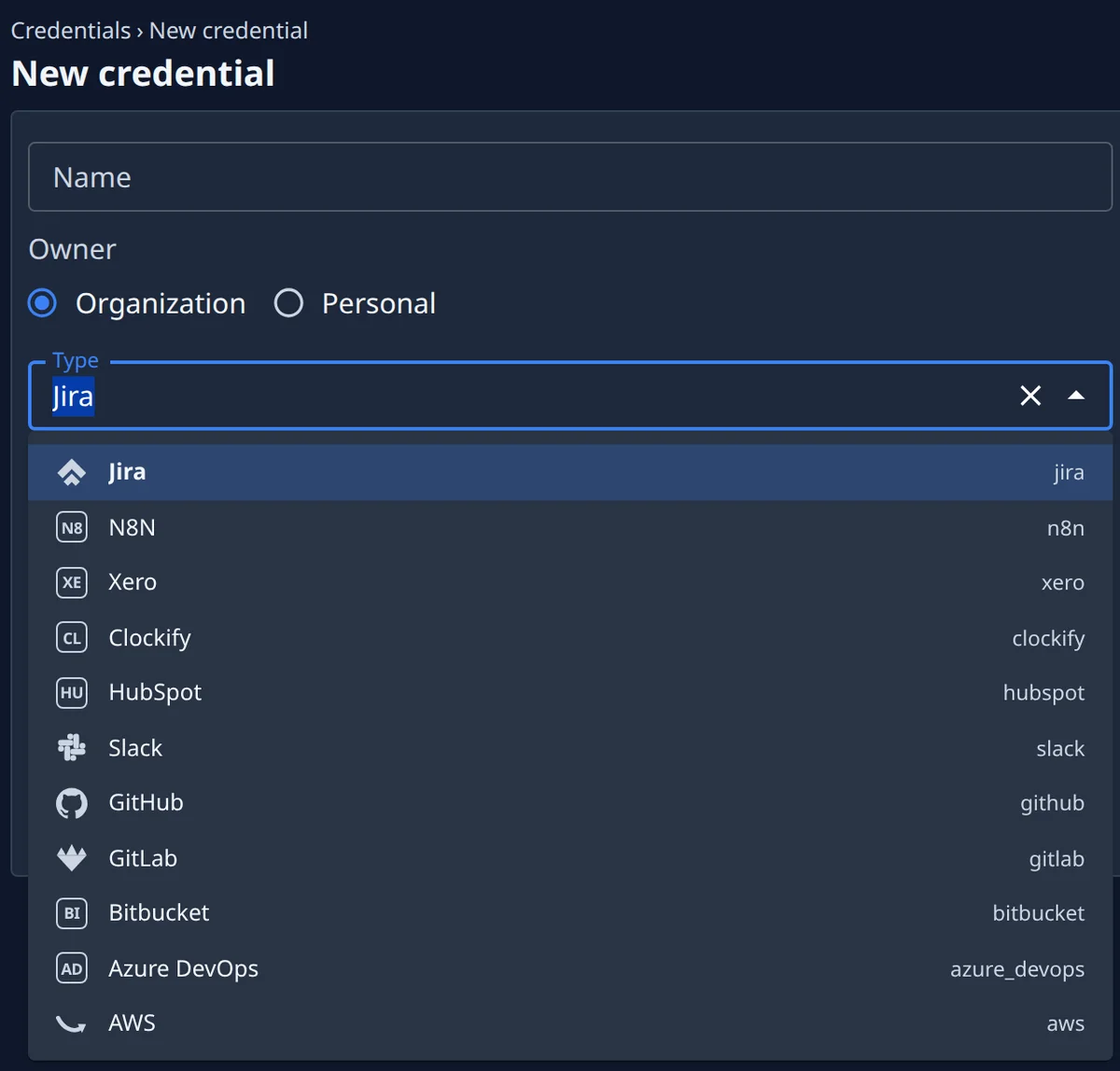
Task: Click the Slack logo icon
Action: 72,748
